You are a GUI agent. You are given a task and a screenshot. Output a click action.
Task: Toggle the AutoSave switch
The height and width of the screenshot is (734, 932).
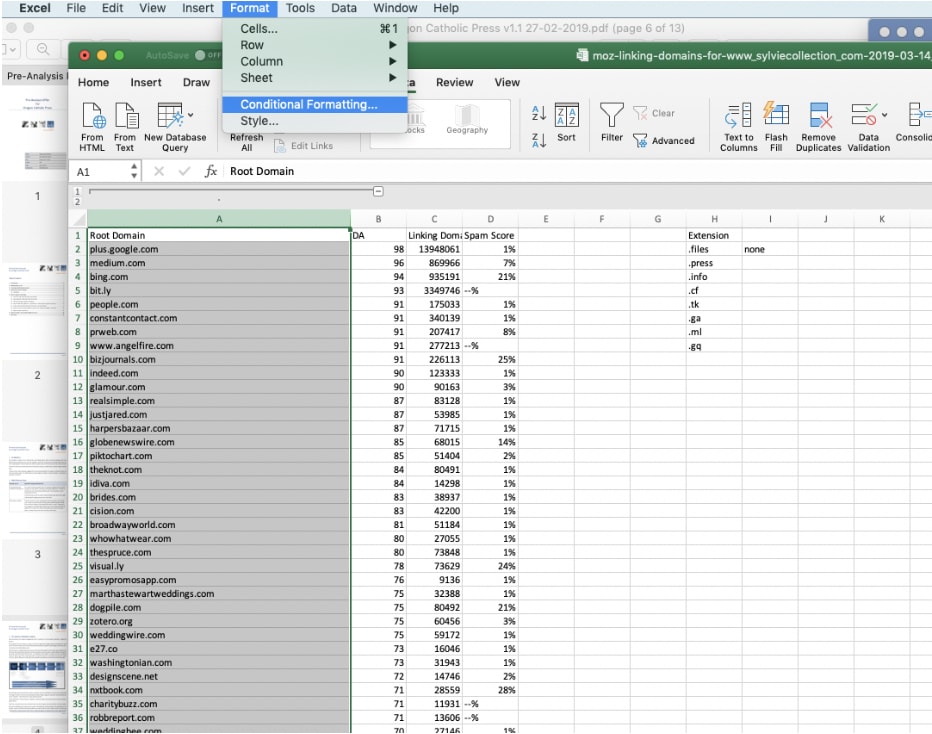(207, 55)
